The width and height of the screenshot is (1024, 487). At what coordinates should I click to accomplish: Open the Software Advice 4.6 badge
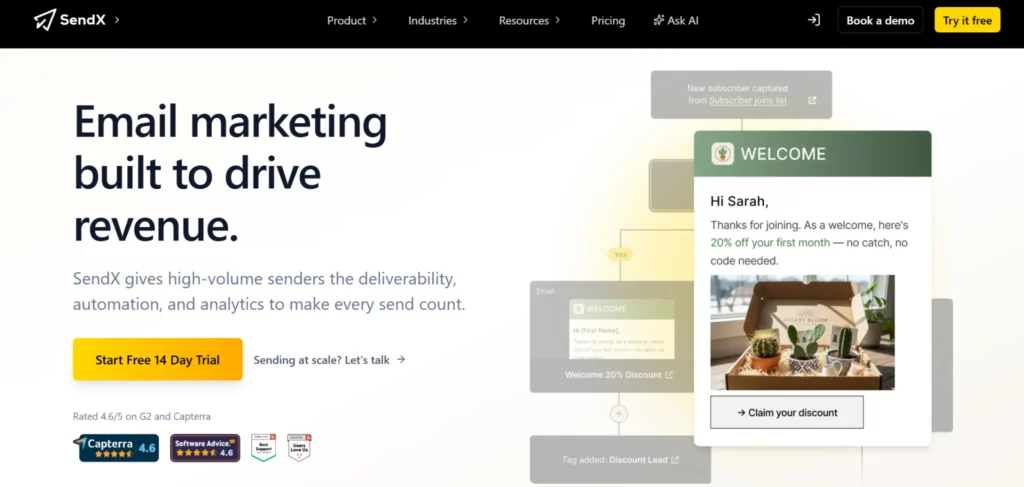point(205,448)
